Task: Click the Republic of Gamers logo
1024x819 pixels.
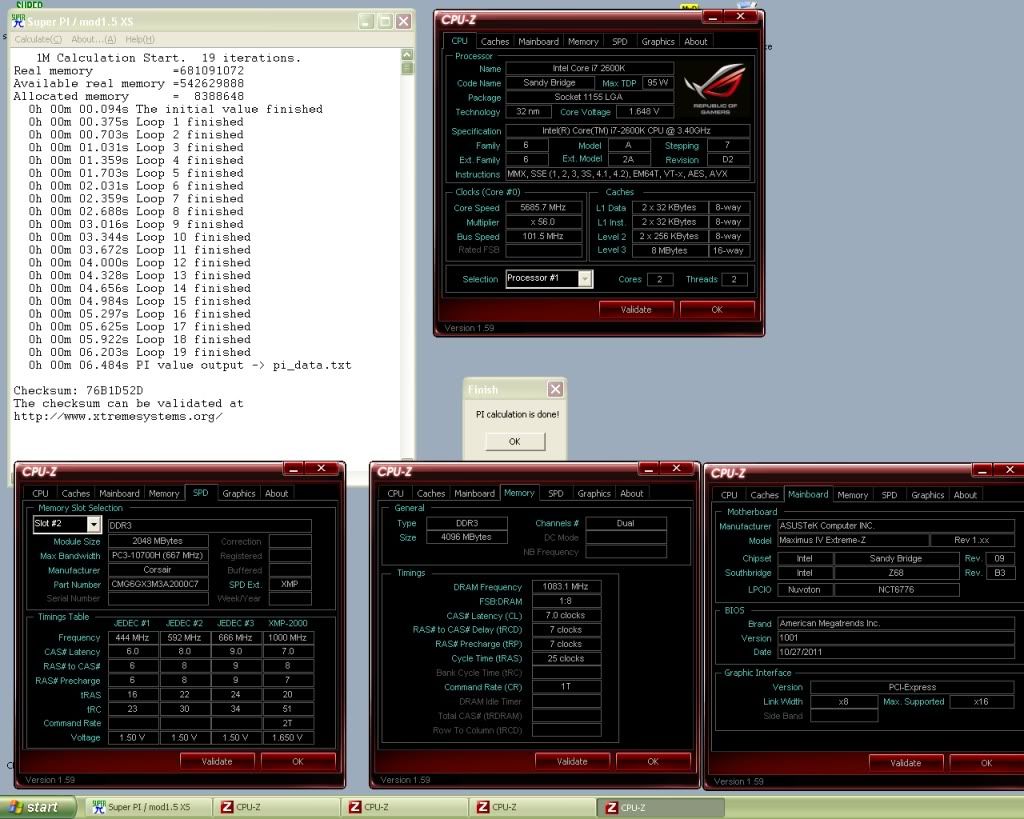Action: [x=717, y=87]
